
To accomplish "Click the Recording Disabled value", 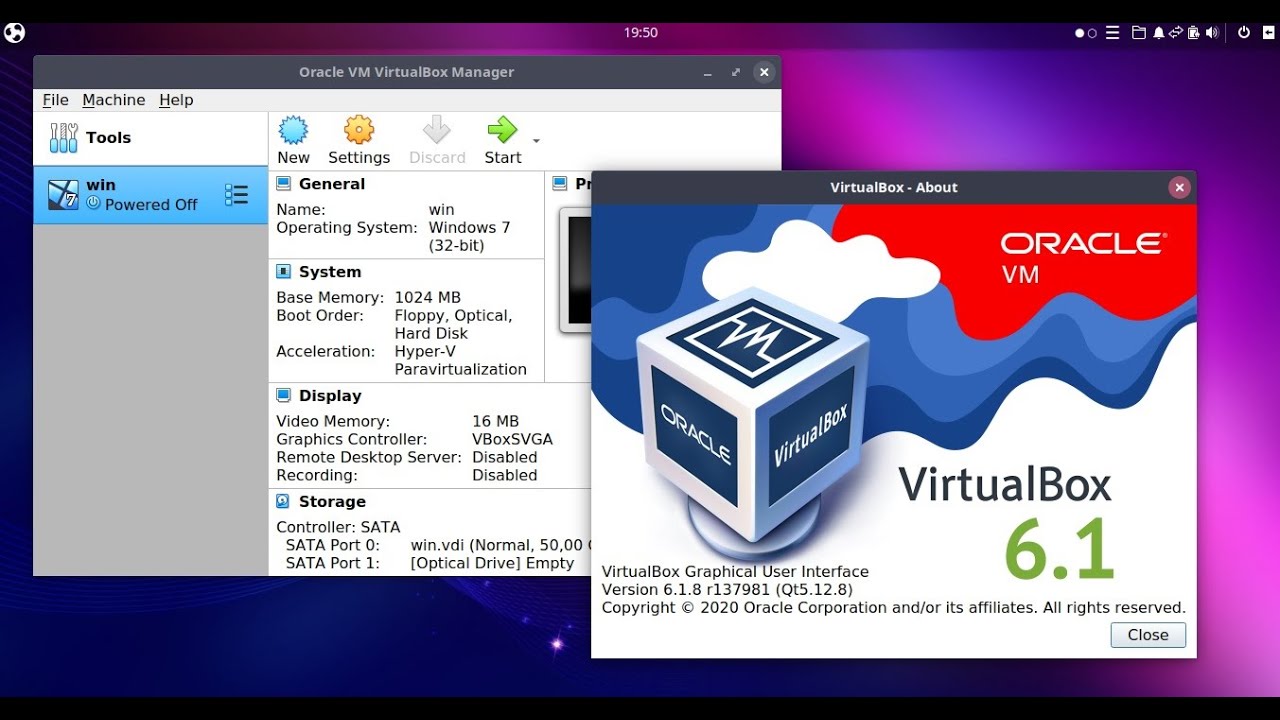I will 505,476.
